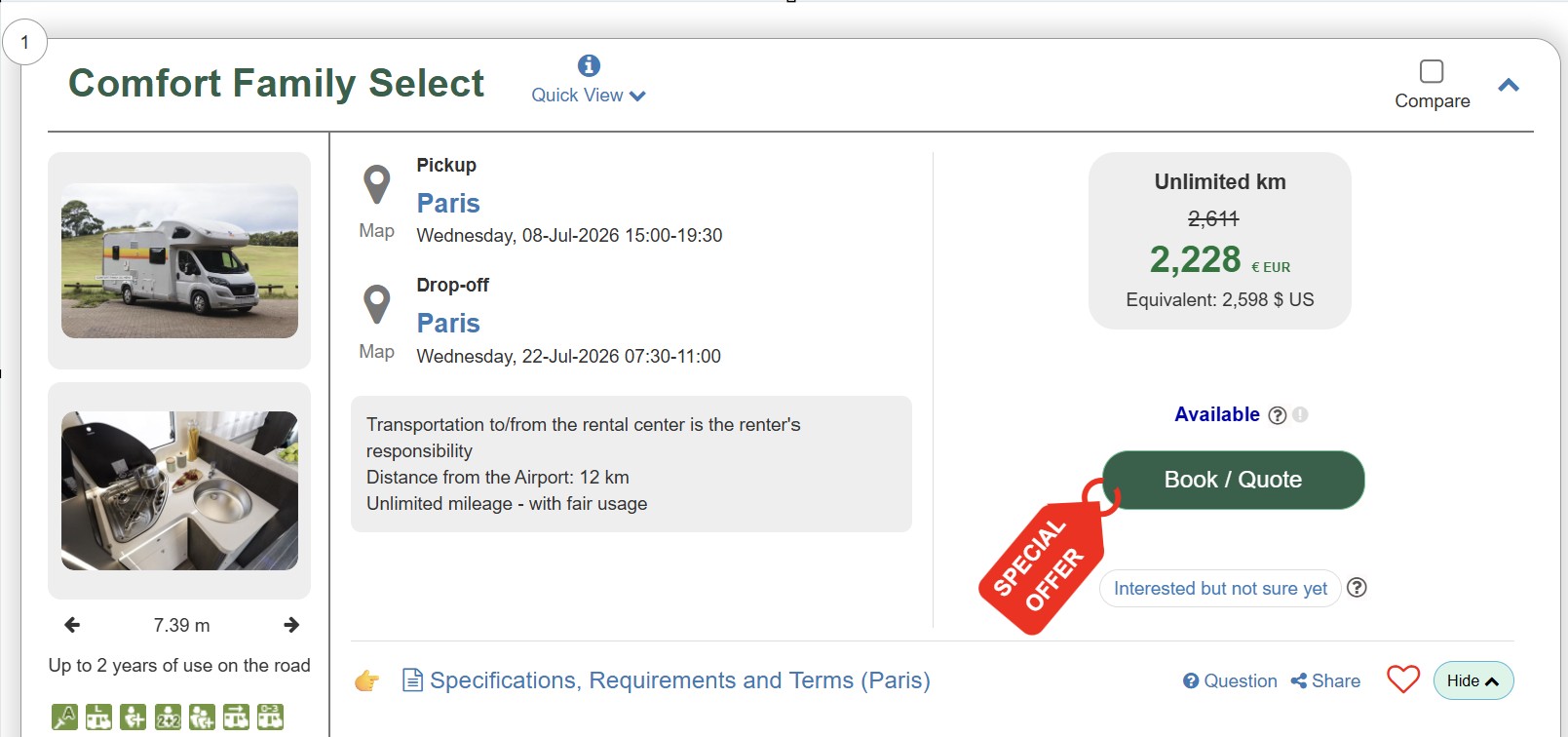Viewport: 1568px width, 737px height.
Task: Open the Drop-off Map link
Action: click(x=377, y=352)
